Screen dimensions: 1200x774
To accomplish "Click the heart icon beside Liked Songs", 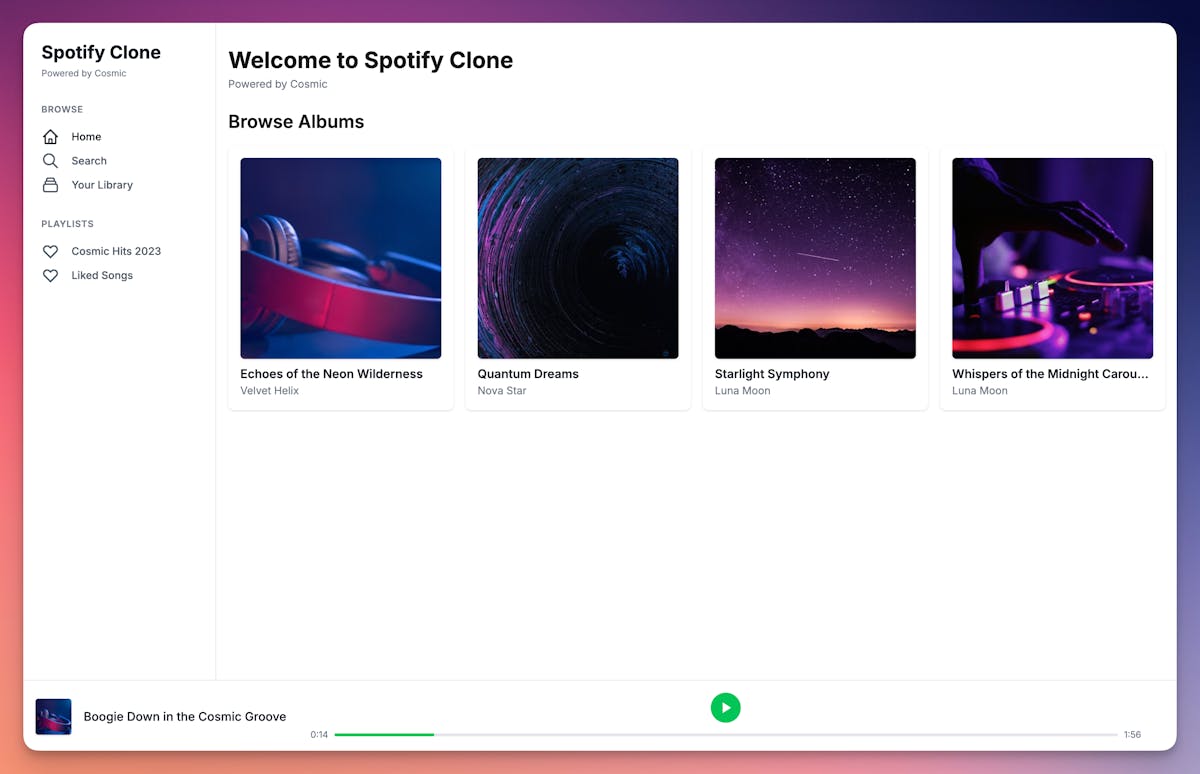I will (51, 275).
